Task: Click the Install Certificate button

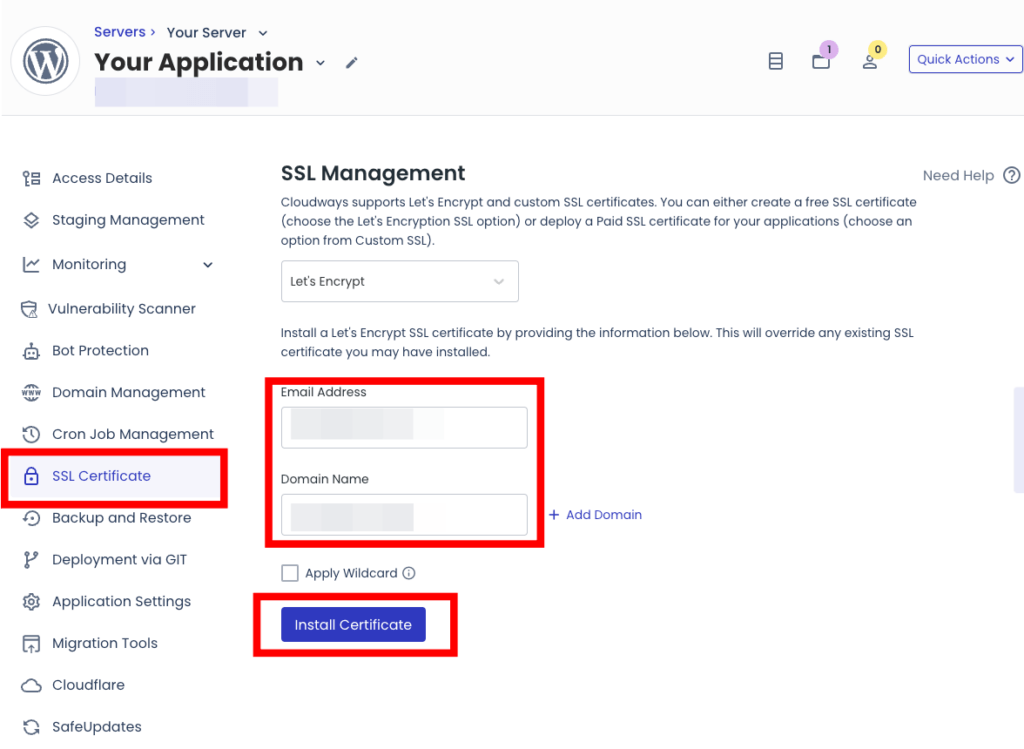Action: point(353,625)
